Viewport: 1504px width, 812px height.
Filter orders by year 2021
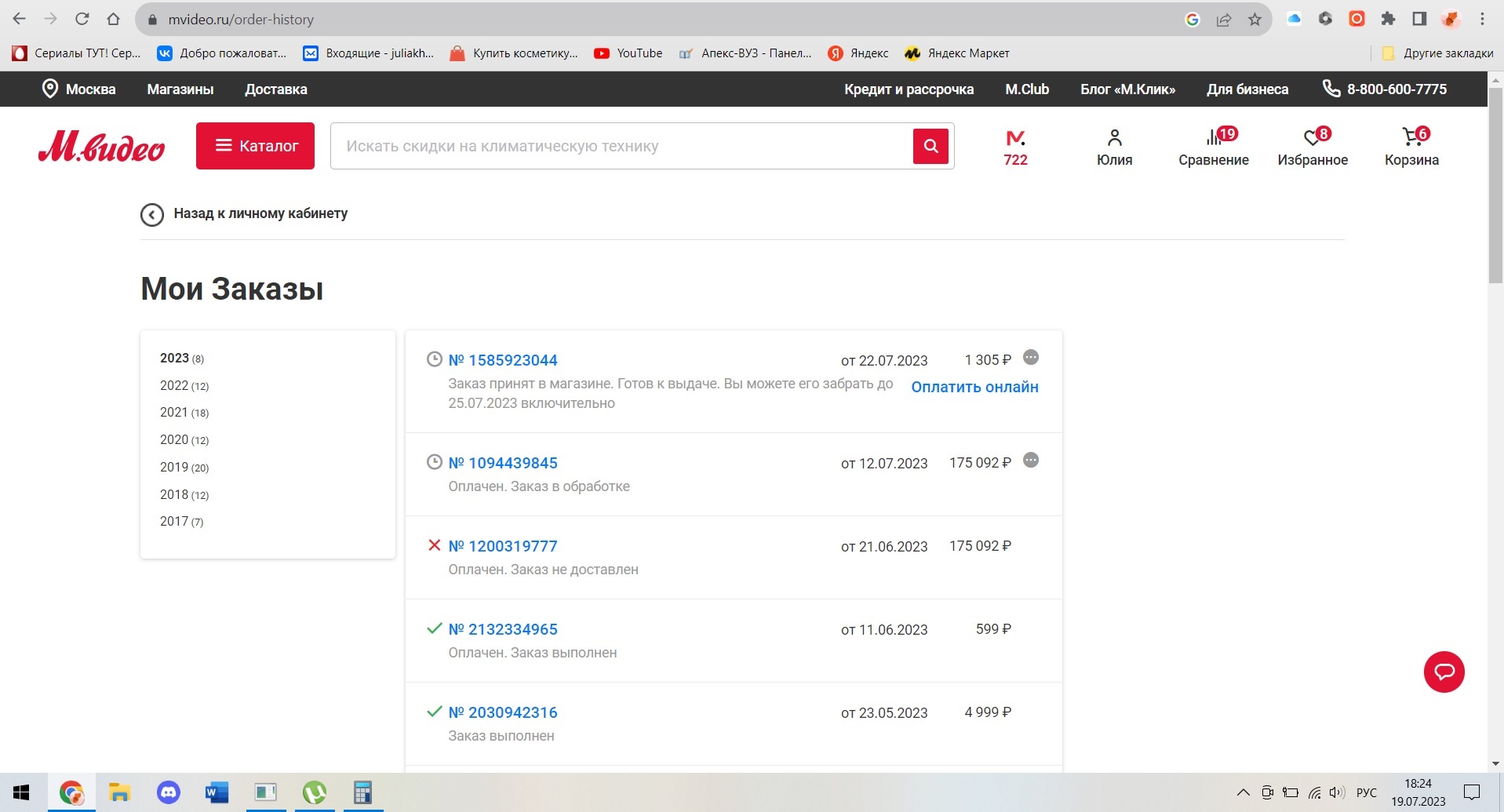pos(184,413)
